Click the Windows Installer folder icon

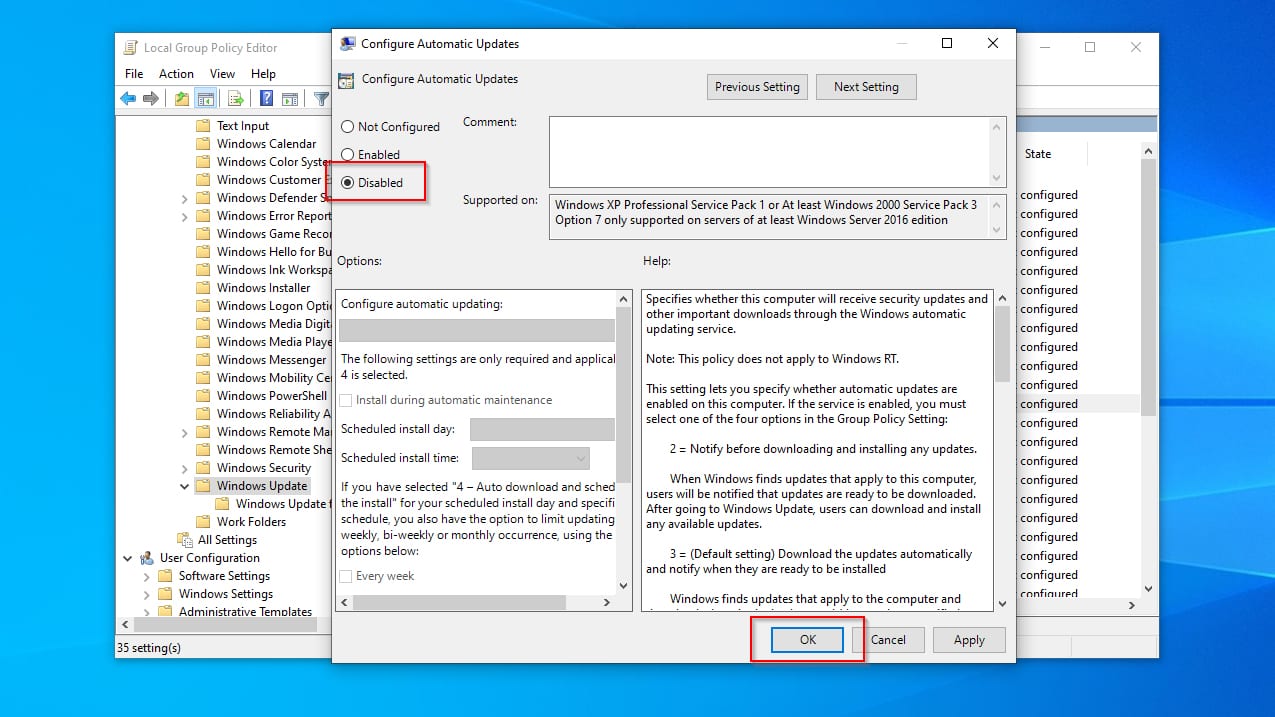pos(203,288)
